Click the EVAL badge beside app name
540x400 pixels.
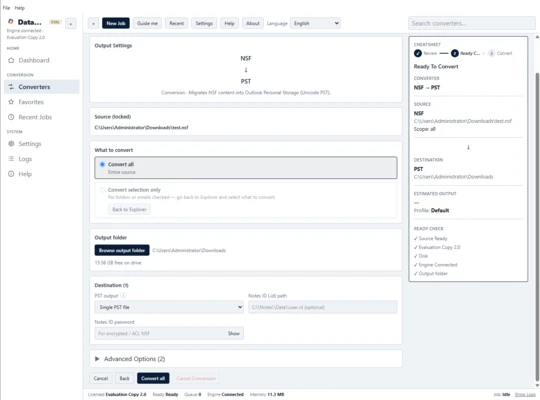pyautogui.click(x=55, y=22)
